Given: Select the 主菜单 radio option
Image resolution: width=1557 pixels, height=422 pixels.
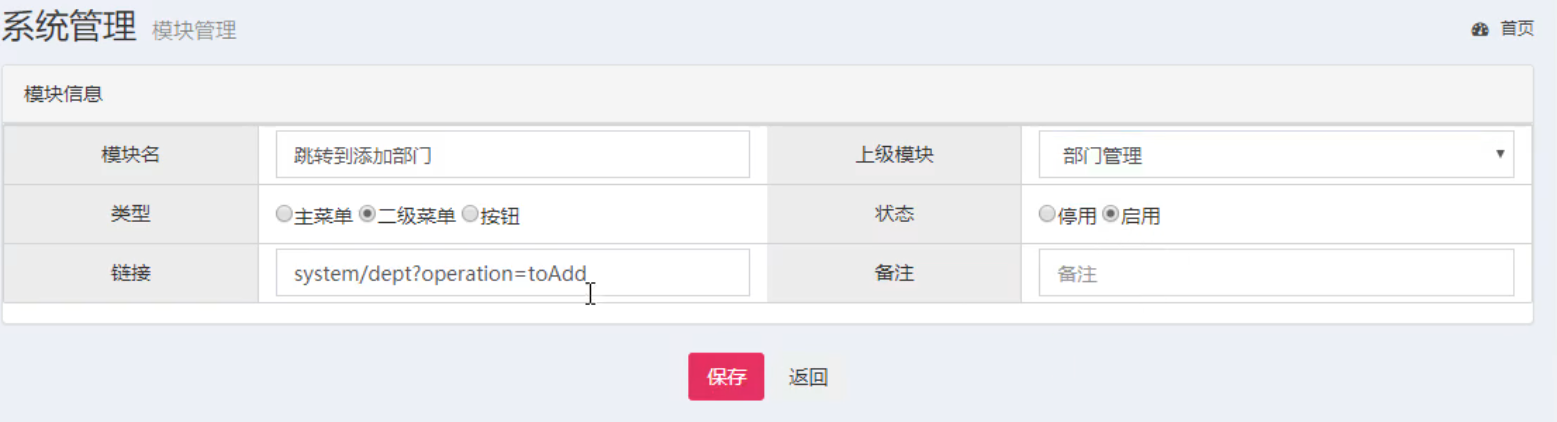Looking at the screenshot, I should [x=284, y=214].
